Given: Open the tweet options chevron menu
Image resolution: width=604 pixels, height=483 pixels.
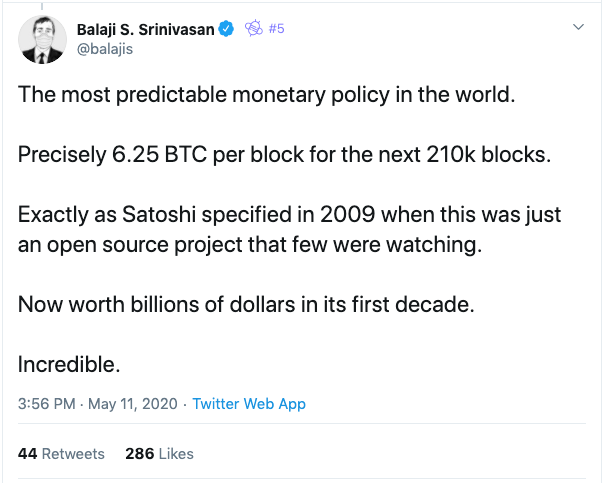Looking at the screenshot, I should 578,27.
